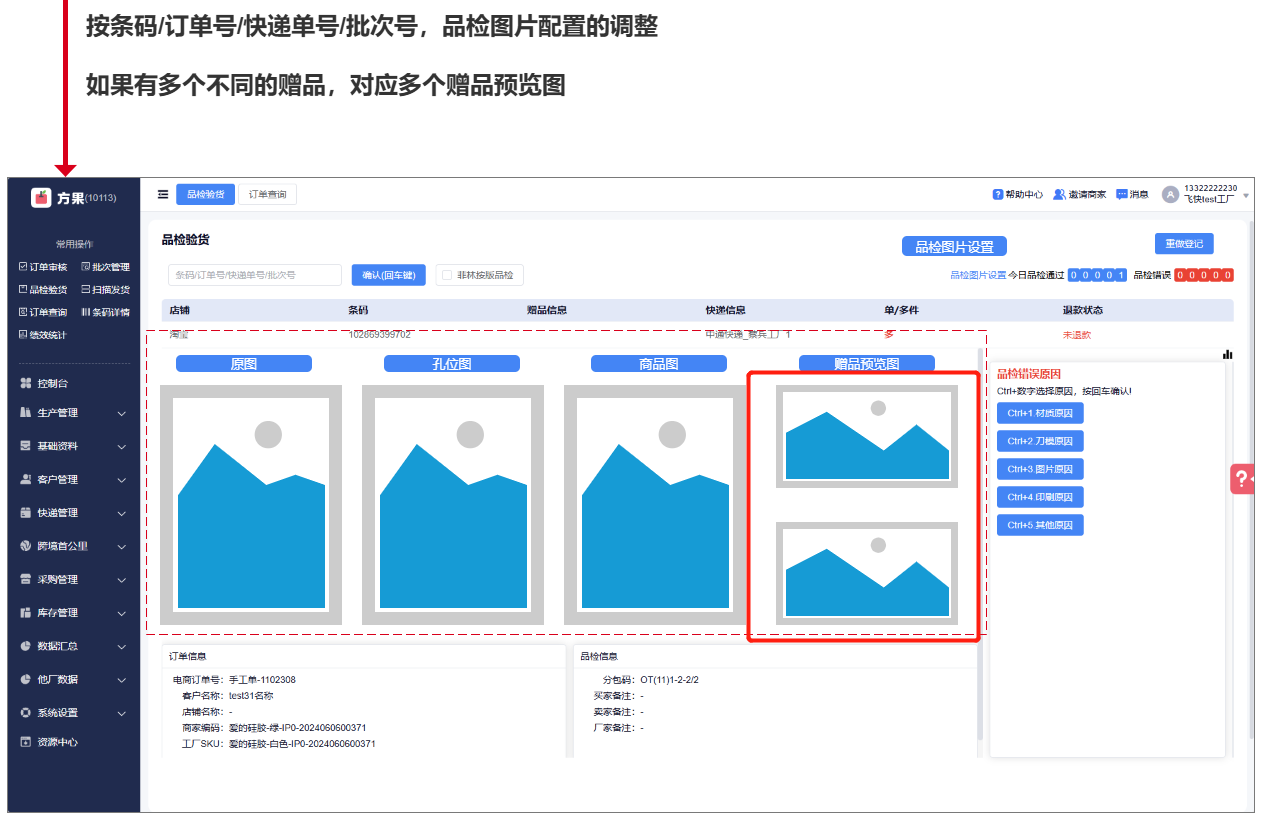Select the 品检验货 tab
The width and height of the screenshot is (1273, 834).
pyautogui.click(x=205, y=194)
